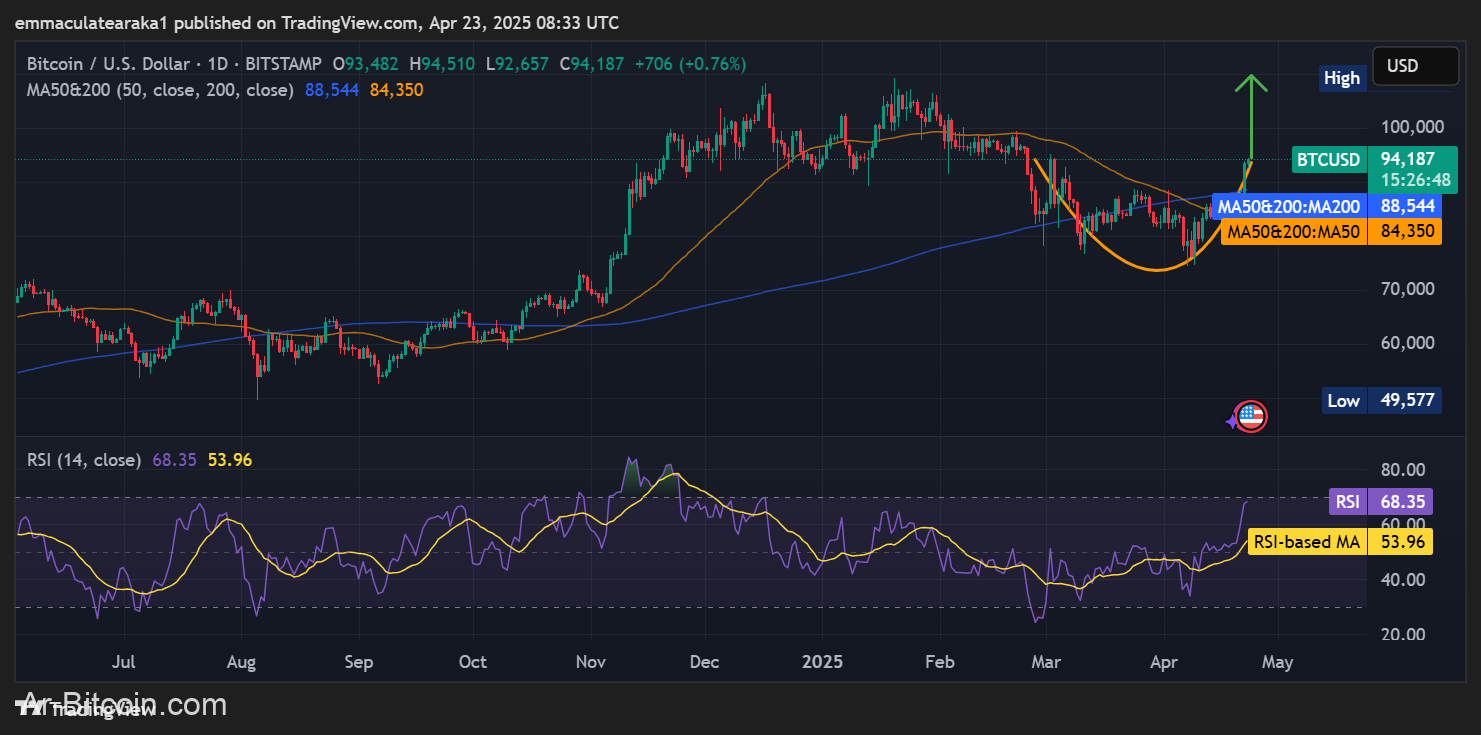The height and width of the screenshot is (735, 1481).
Task: Click the 20.00 RSI axis value
Action: 1403,634
